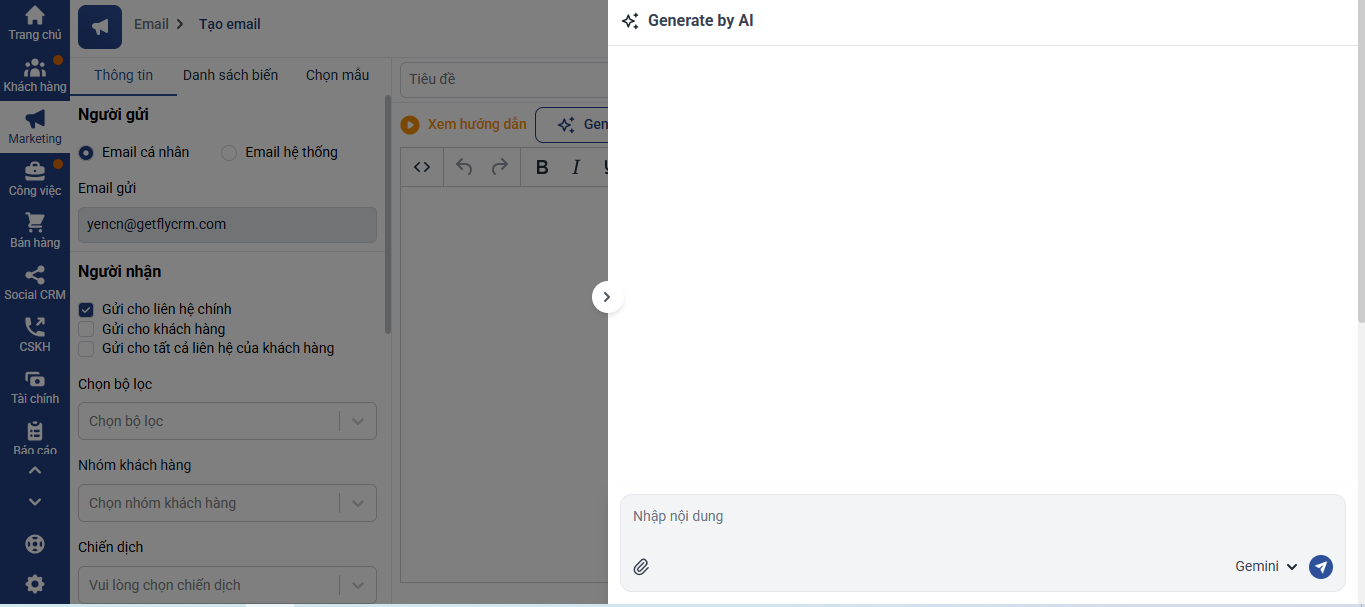
Task: Open Khách hàng customers in sidebar
Action: pyautogui.click(x=35, y=74)
